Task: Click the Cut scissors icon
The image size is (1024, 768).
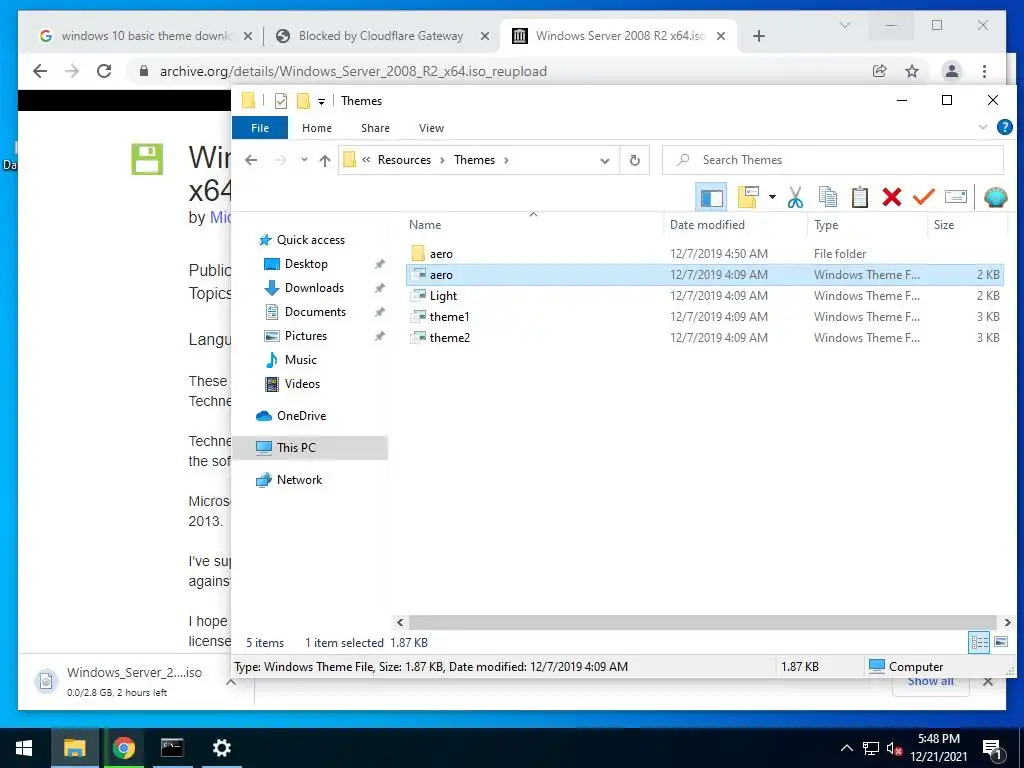Action: point(795,197)
